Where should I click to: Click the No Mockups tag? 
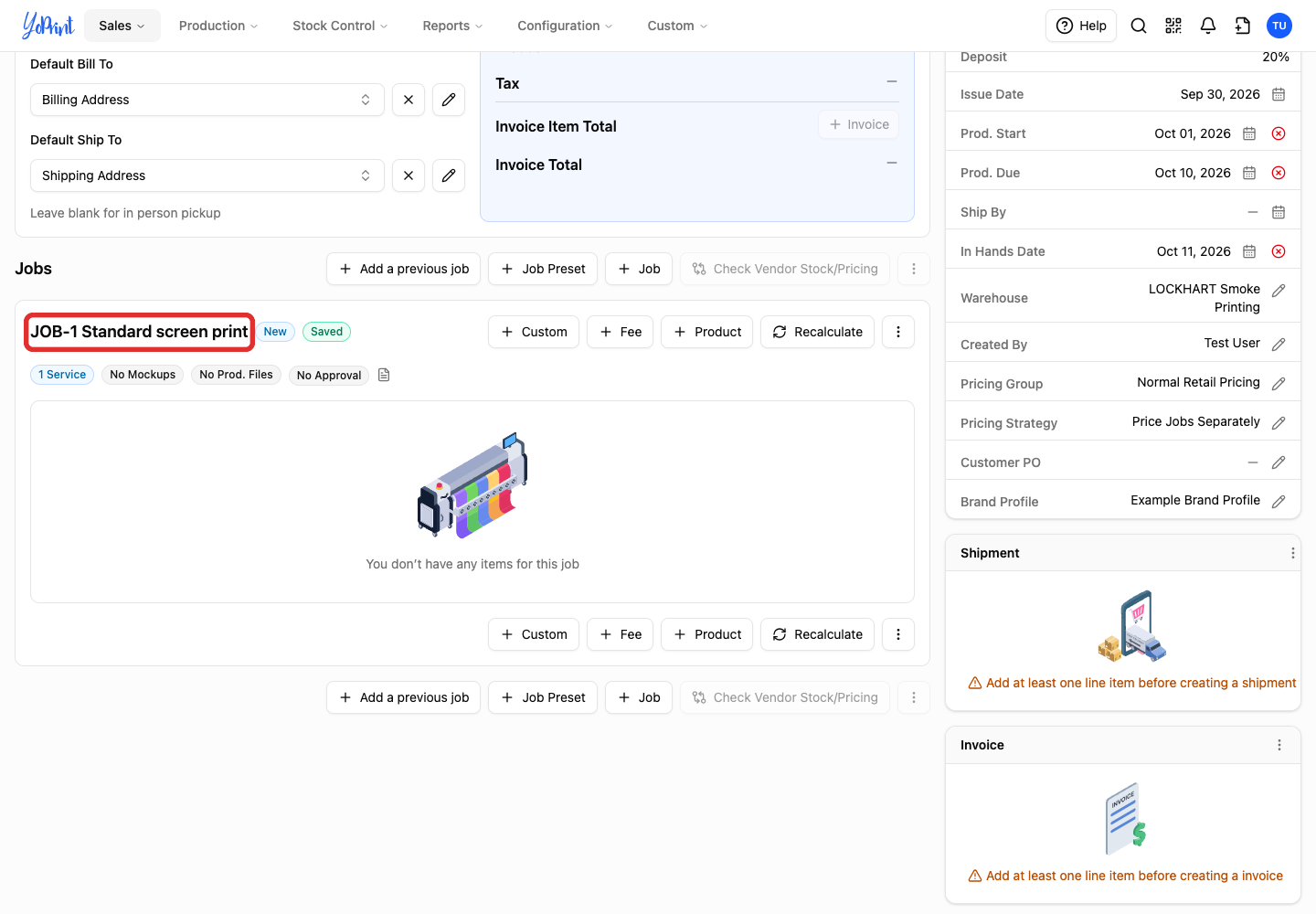143,375
